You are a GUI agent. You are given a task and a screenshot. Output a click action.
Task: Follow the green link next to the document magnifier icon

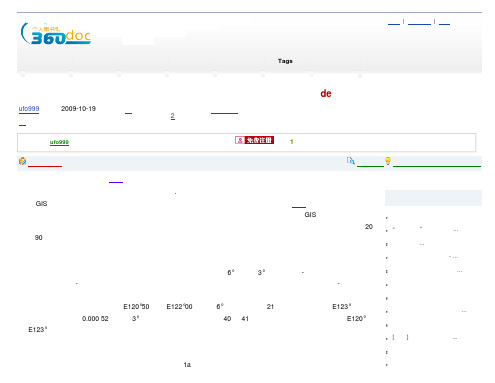[x=370, y=165]
